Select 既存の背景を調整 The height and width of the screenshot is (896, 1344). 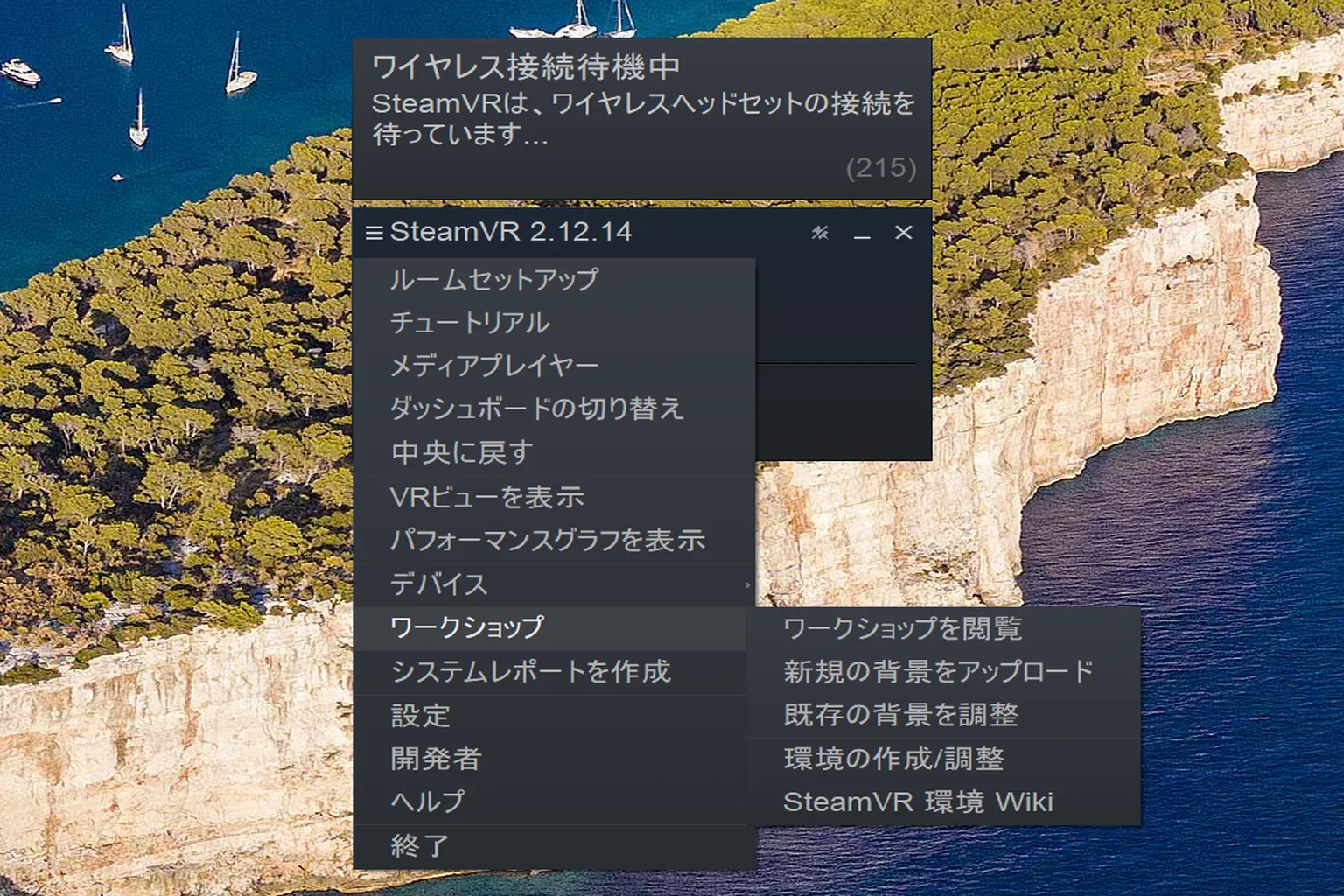coord(944,716)
